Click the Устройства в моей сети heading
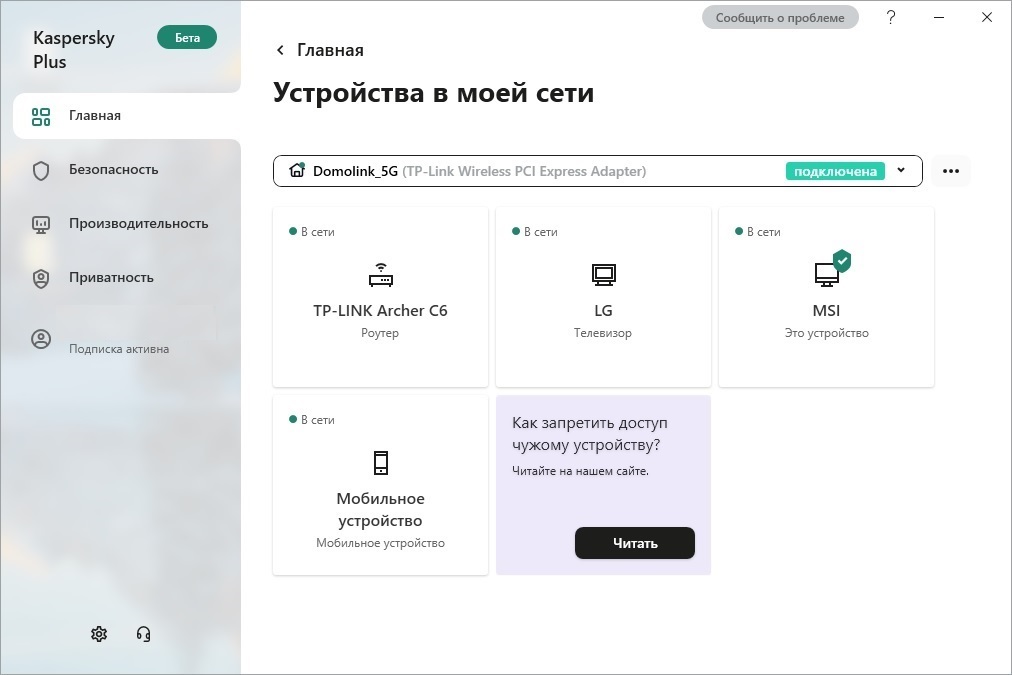 [434, 93]
